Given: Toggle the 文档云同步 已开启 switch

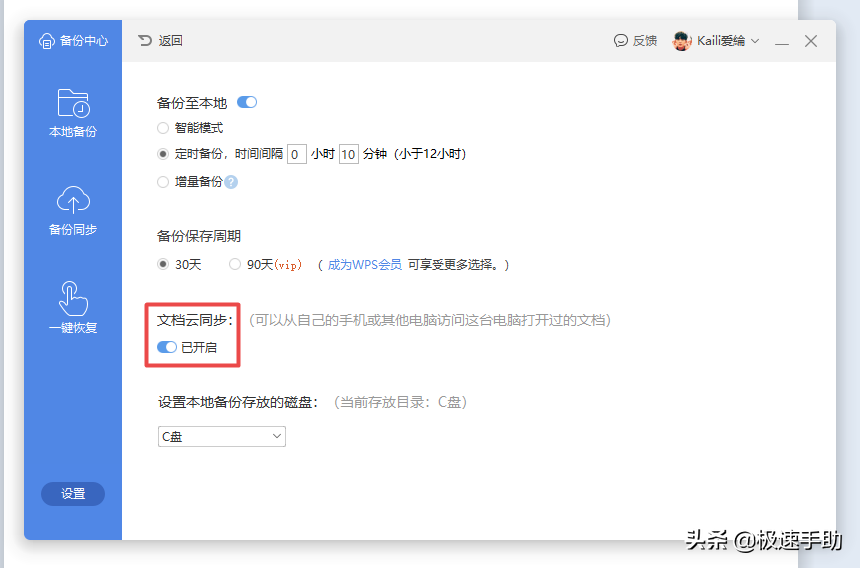Looking at the screenshot, I should click(167, 347).
